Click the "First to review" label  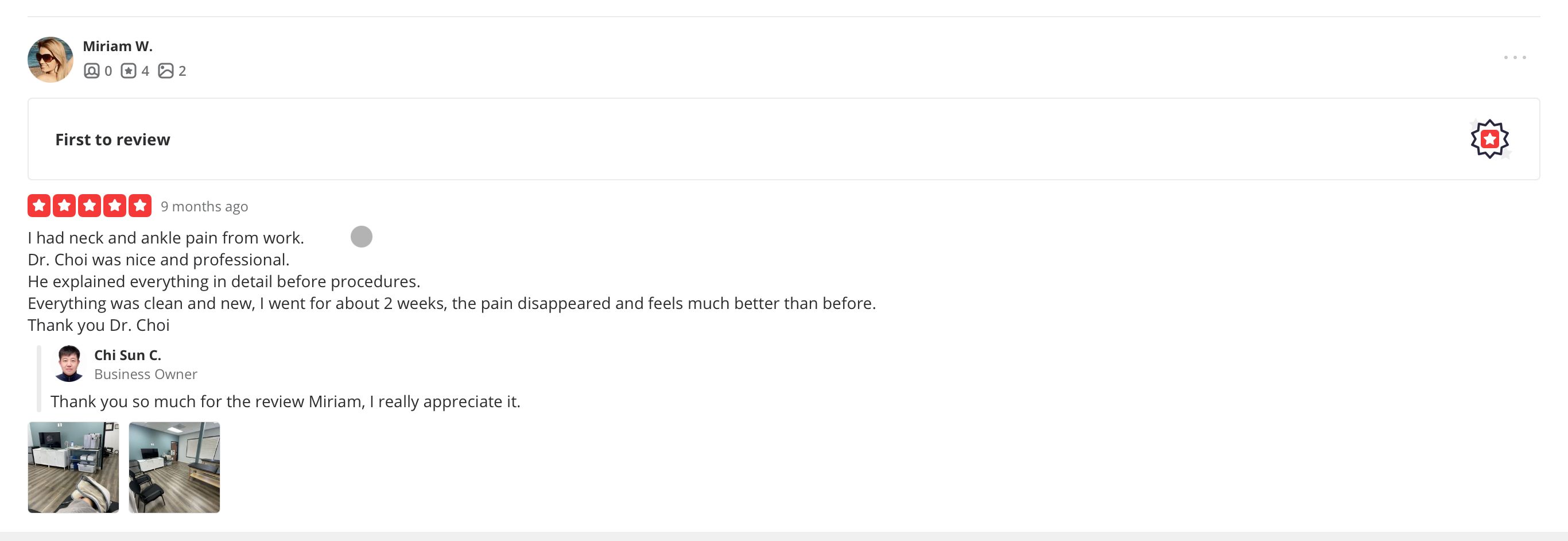point(112,140)
